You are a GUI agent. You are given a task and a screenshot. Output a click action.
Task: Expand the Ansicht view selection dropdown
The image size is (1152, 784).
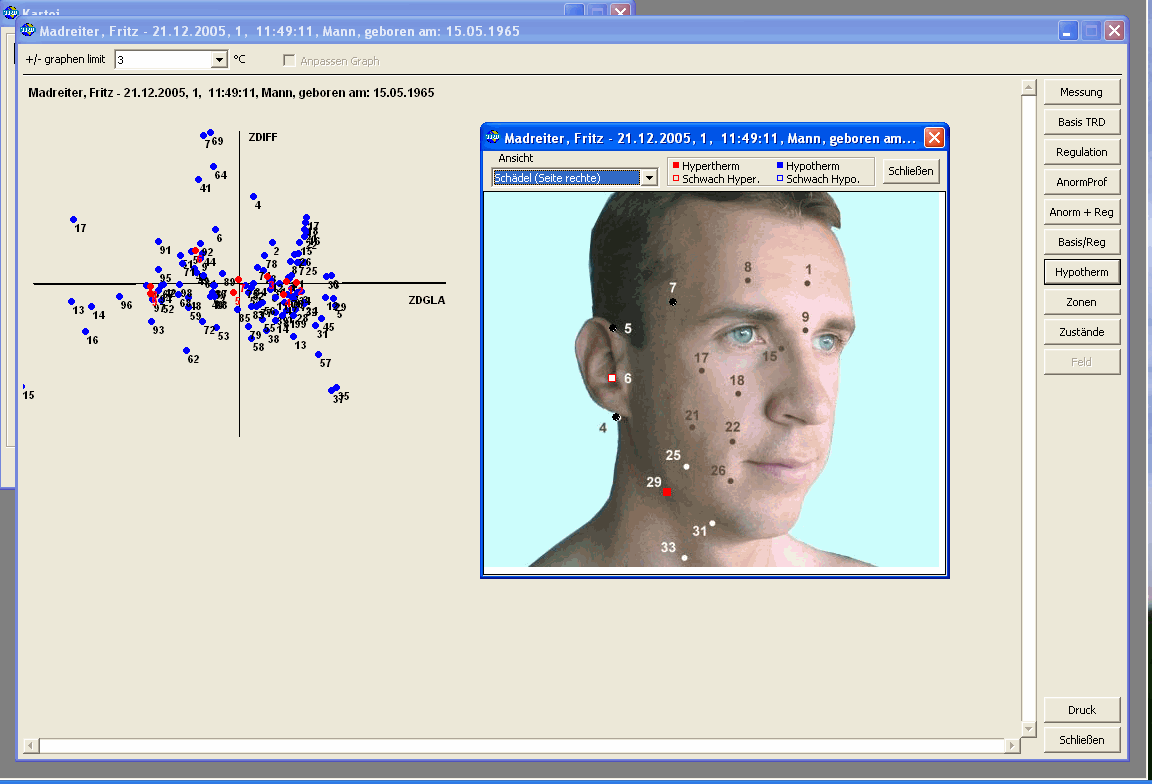point(649,178)
